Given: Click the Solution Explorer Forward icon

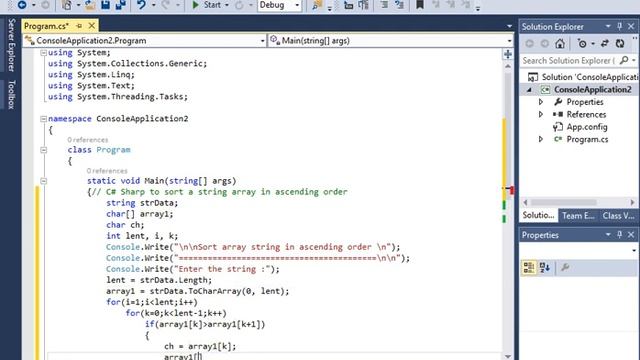Looking at the screenshot, I should [x=544, y=43].
